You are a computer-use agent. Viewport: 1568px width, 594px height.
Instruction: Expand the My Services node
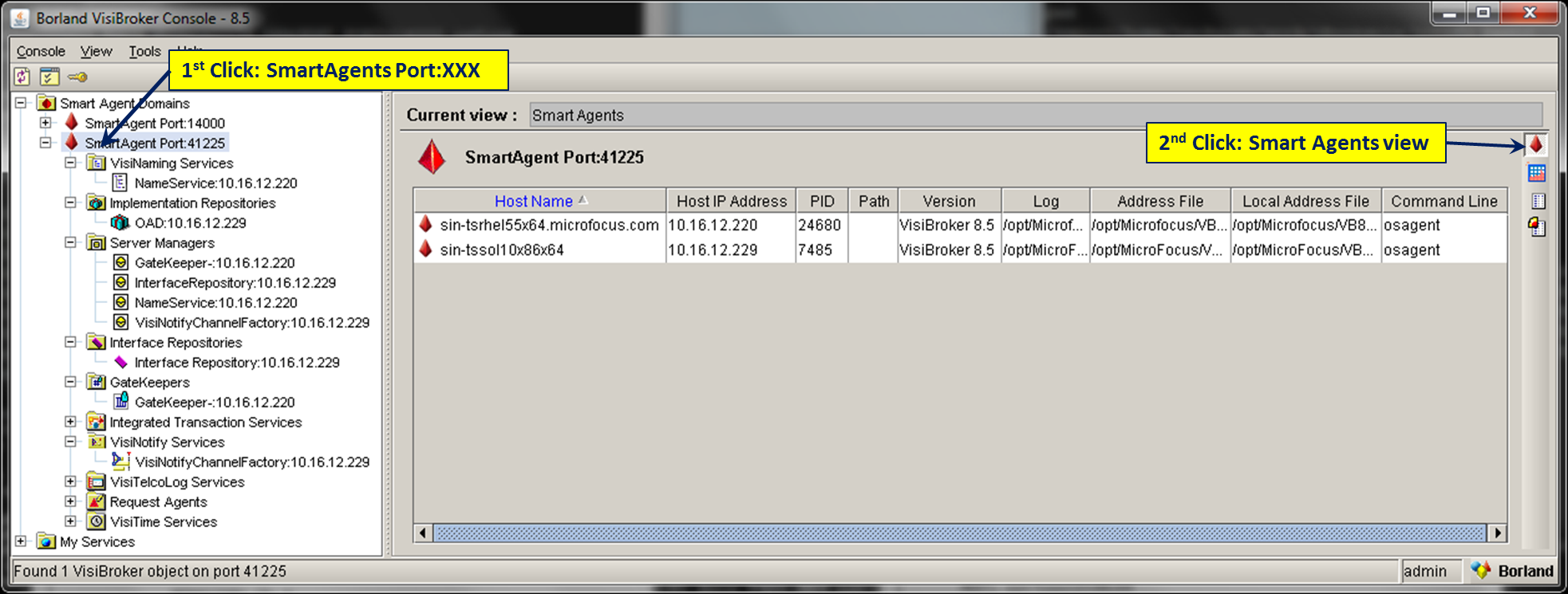[21, 541]
